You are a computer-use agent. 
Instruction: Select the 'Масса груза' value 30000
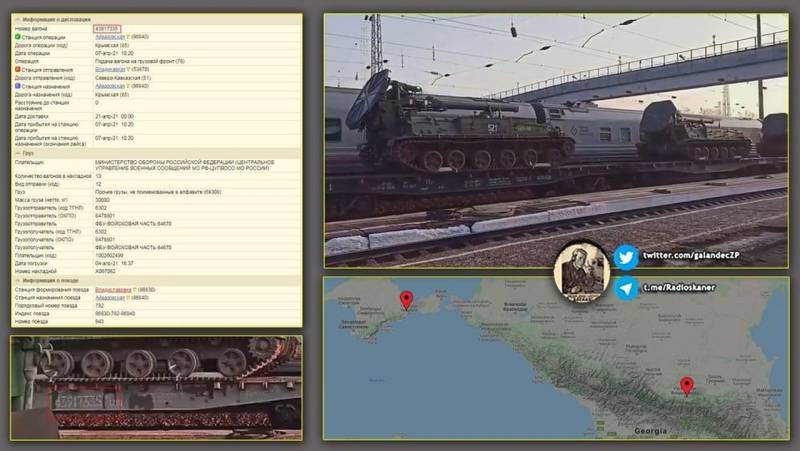click(102, 200)
